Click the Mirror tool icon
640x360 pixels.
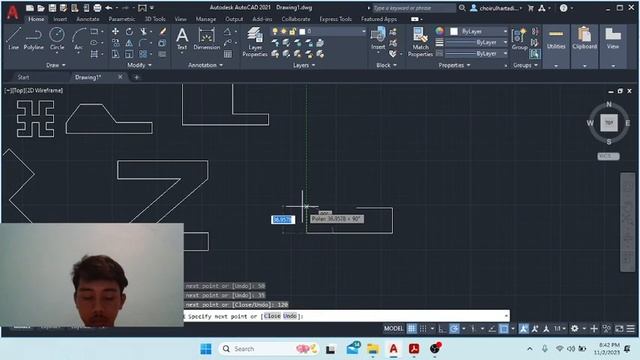(x=129, y=43)
